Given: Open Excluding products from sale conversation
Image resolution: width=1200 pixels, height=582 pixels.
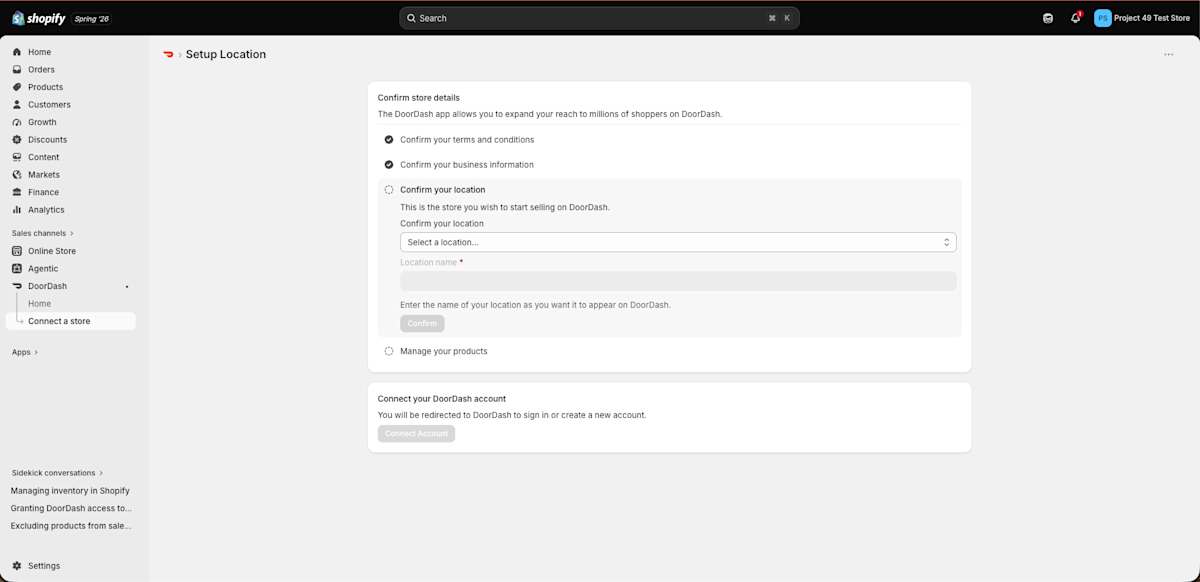Looking at the screenshot, I should (71, 525).
